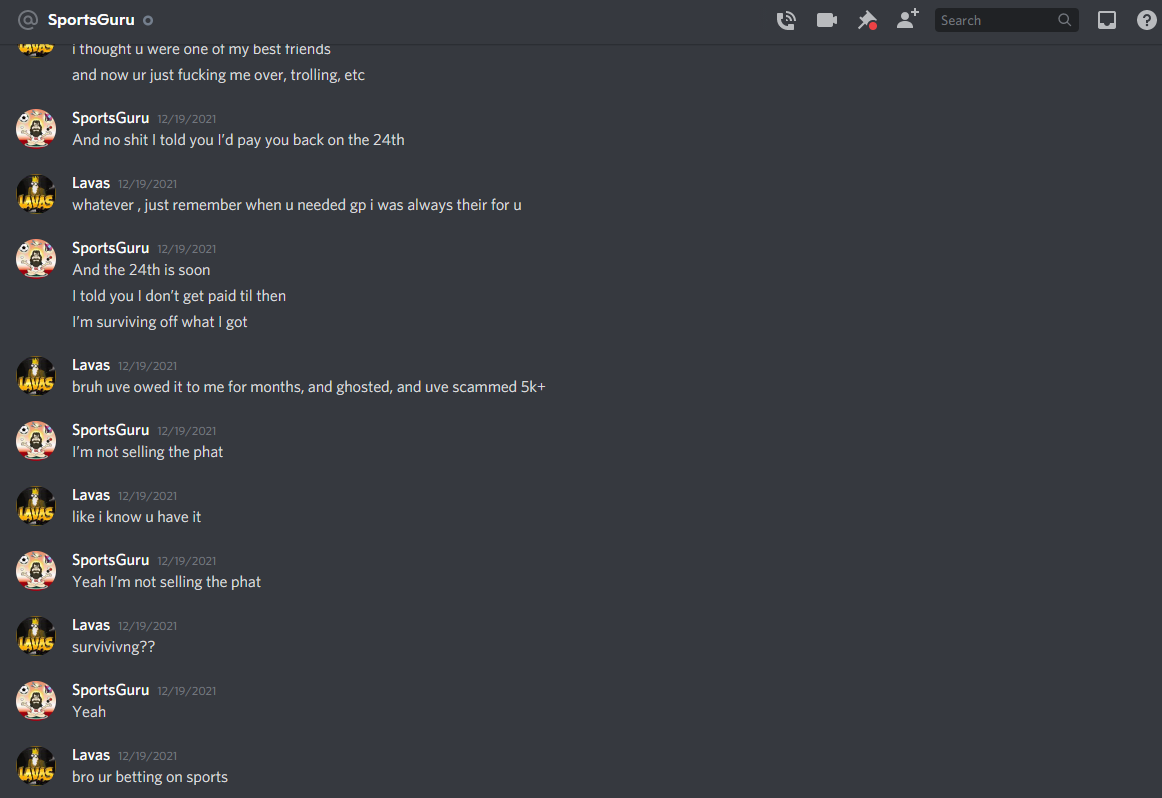Click the @ symbol beside SportsGuru
The image size is (1162, 798).
[27, 20]
